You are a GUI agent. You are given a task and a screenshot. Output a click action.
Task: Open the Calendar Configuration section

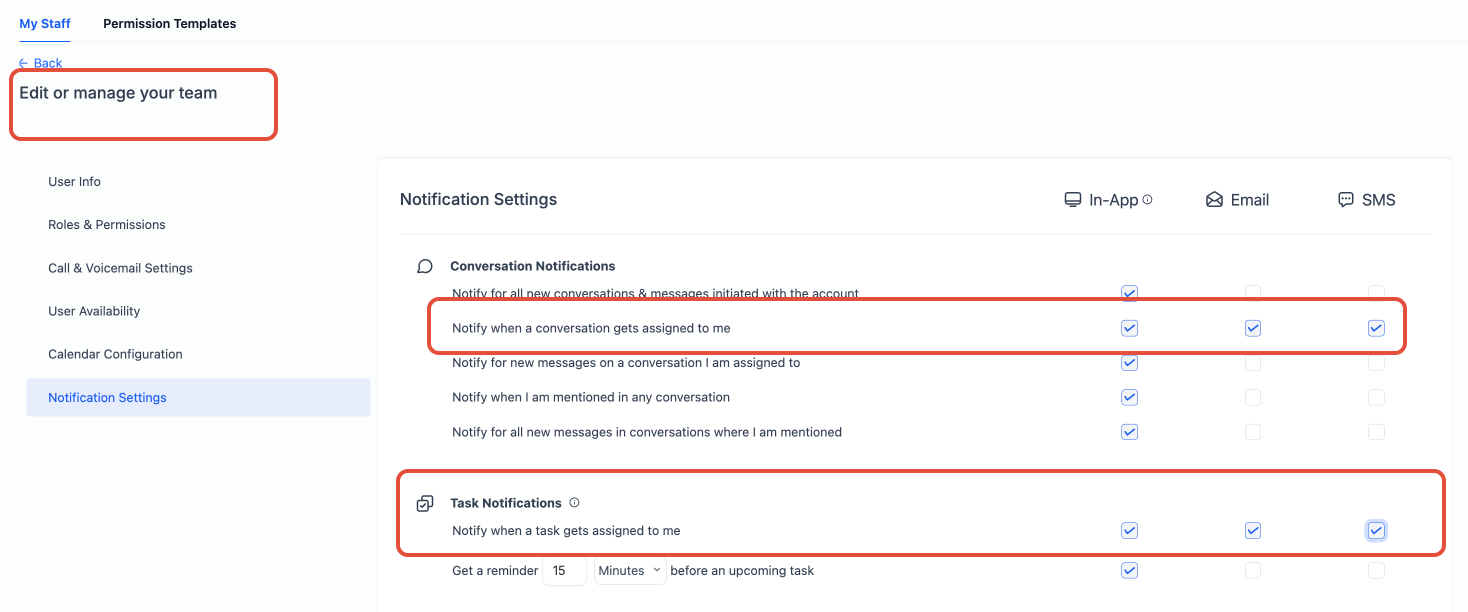(115, 354)
